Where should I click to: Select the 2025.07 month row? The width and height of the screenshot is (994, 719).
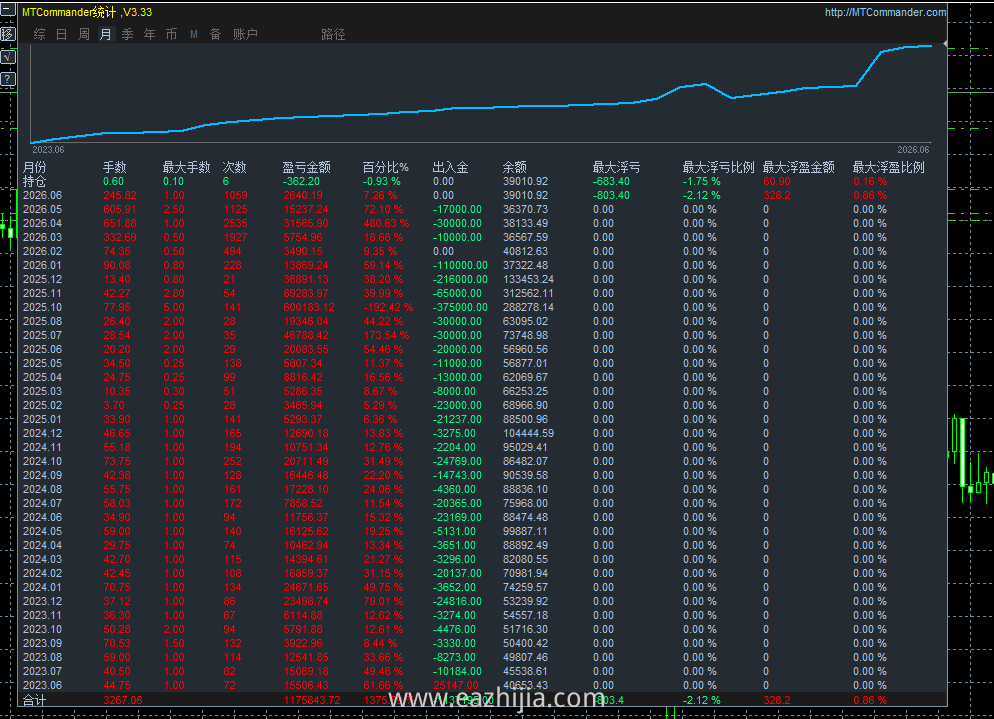click(42, 335)
